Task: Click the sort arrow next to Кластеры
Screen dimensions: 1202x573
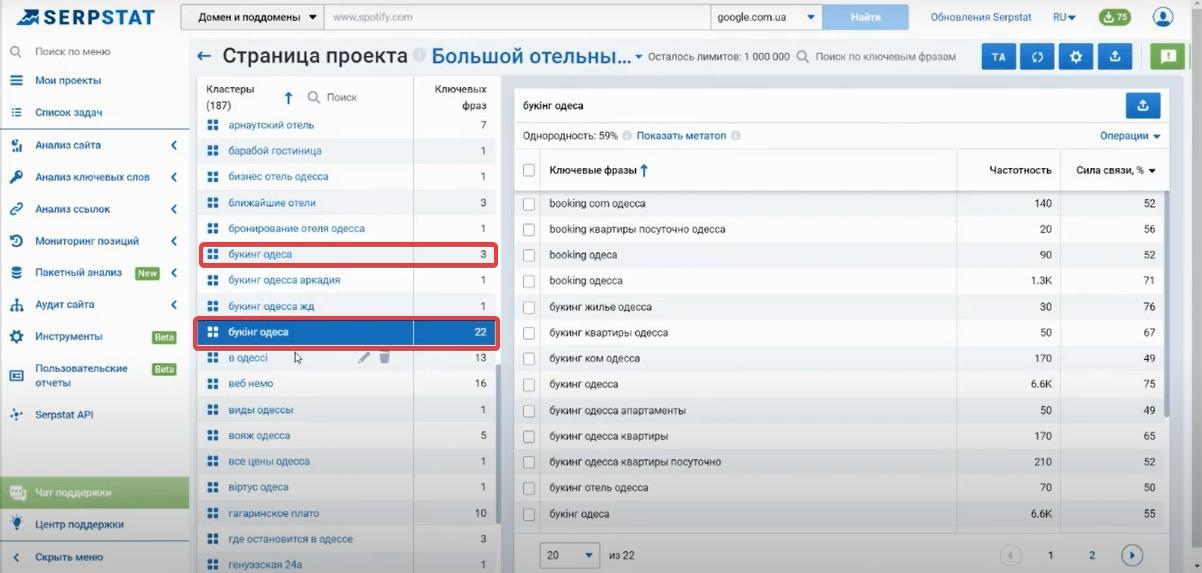Action: pos(288,97)
